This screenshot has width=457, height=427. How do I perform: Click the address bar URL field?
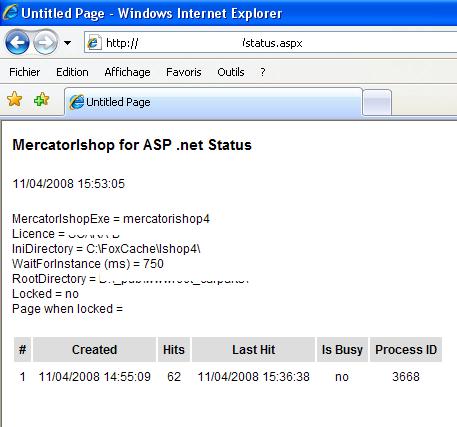[x=270, y=43]
